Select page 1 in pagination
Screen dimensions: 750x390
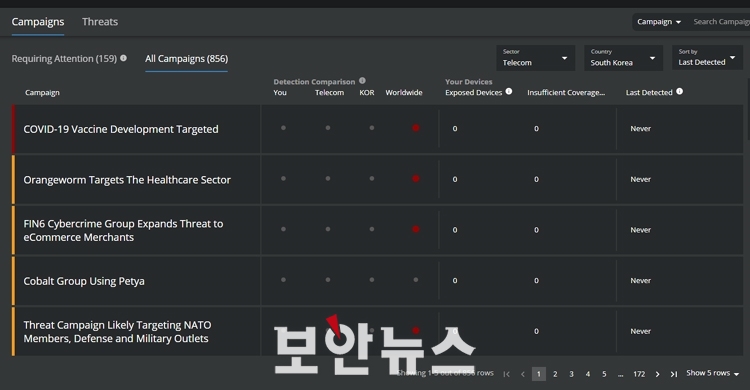click(539, 374)
